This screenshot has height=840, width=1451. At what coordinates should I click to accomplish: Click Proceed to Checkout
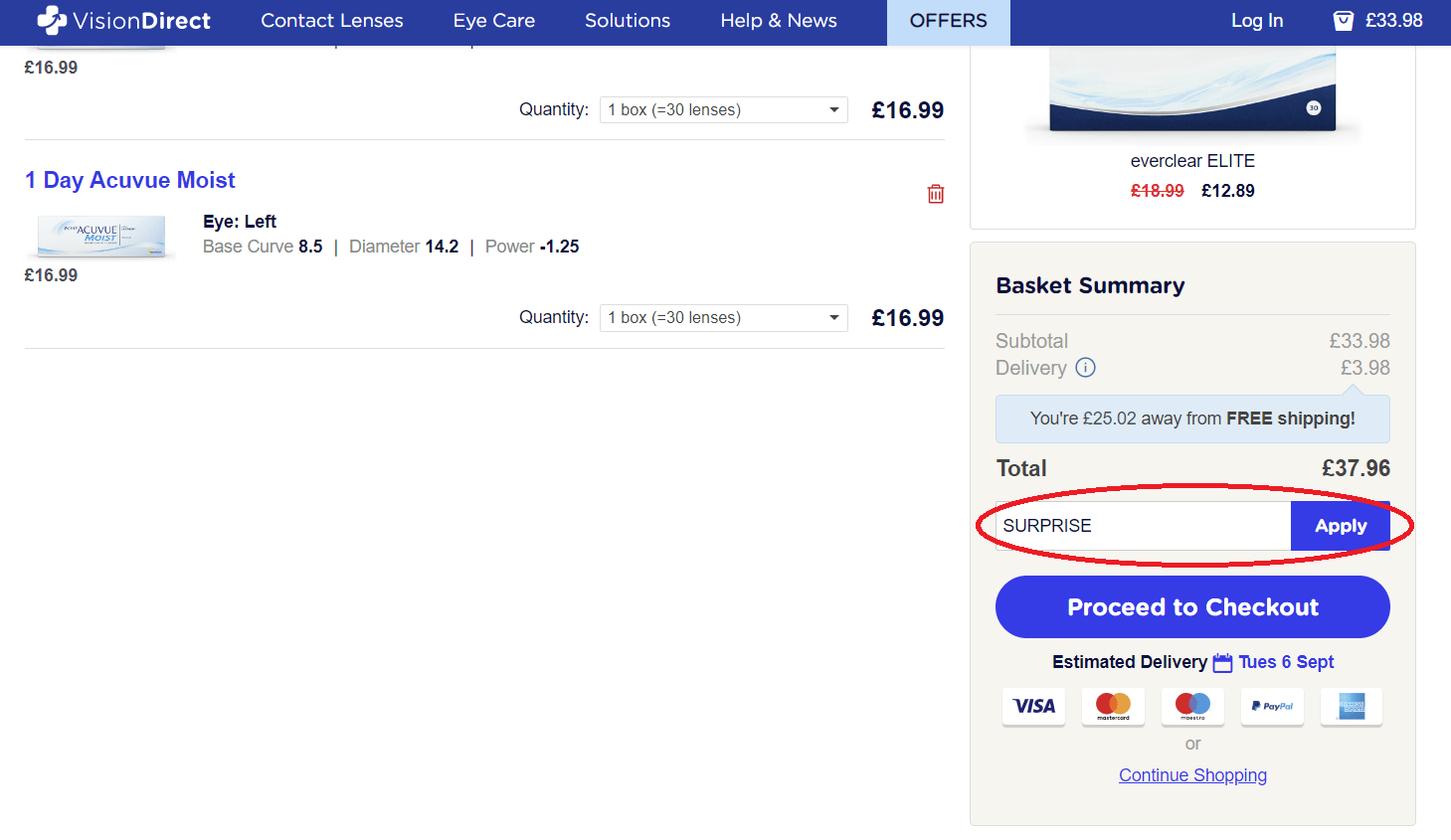[1192, 607]
